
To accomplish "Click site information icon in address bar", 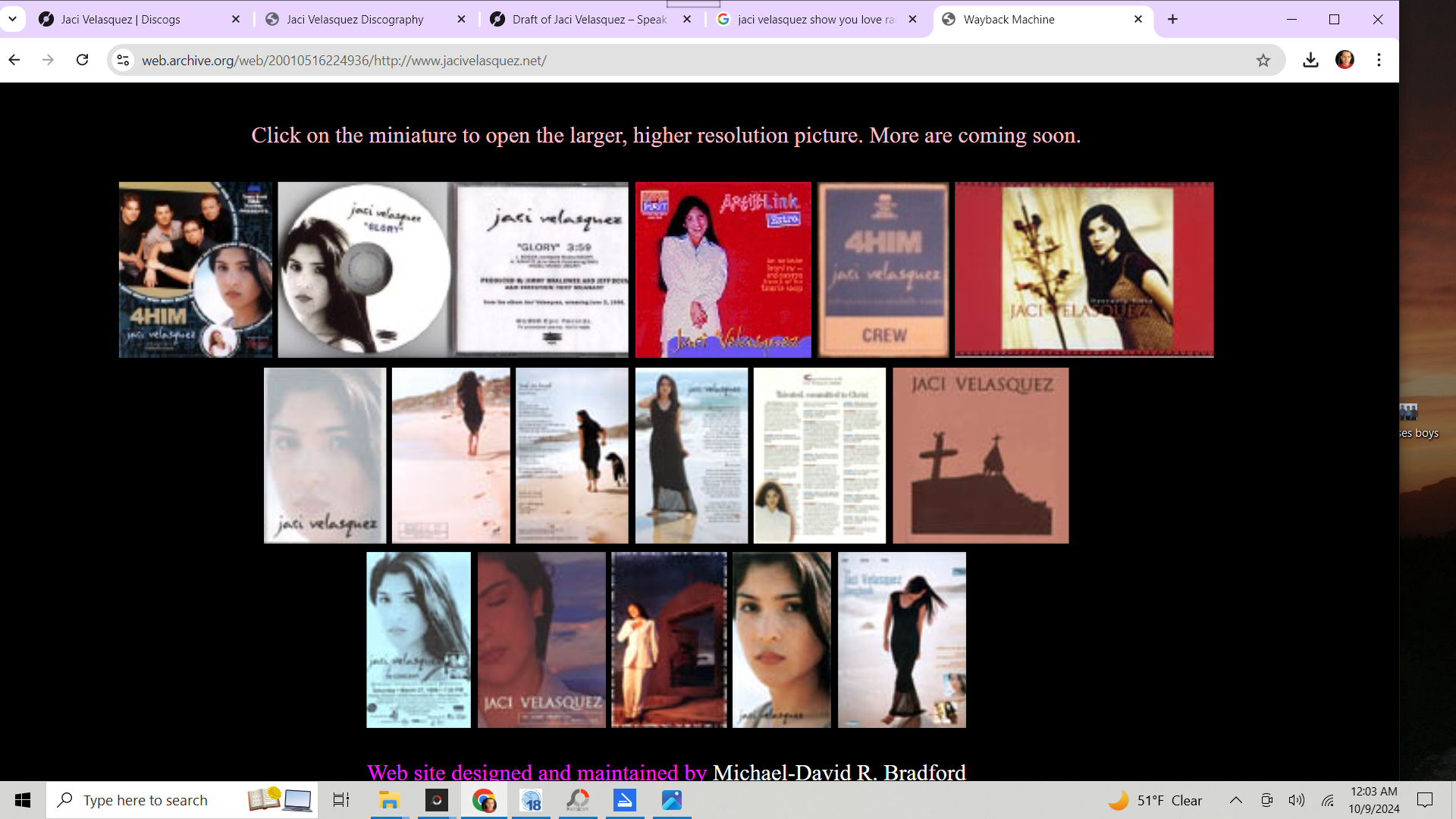I will coord(123,60).
